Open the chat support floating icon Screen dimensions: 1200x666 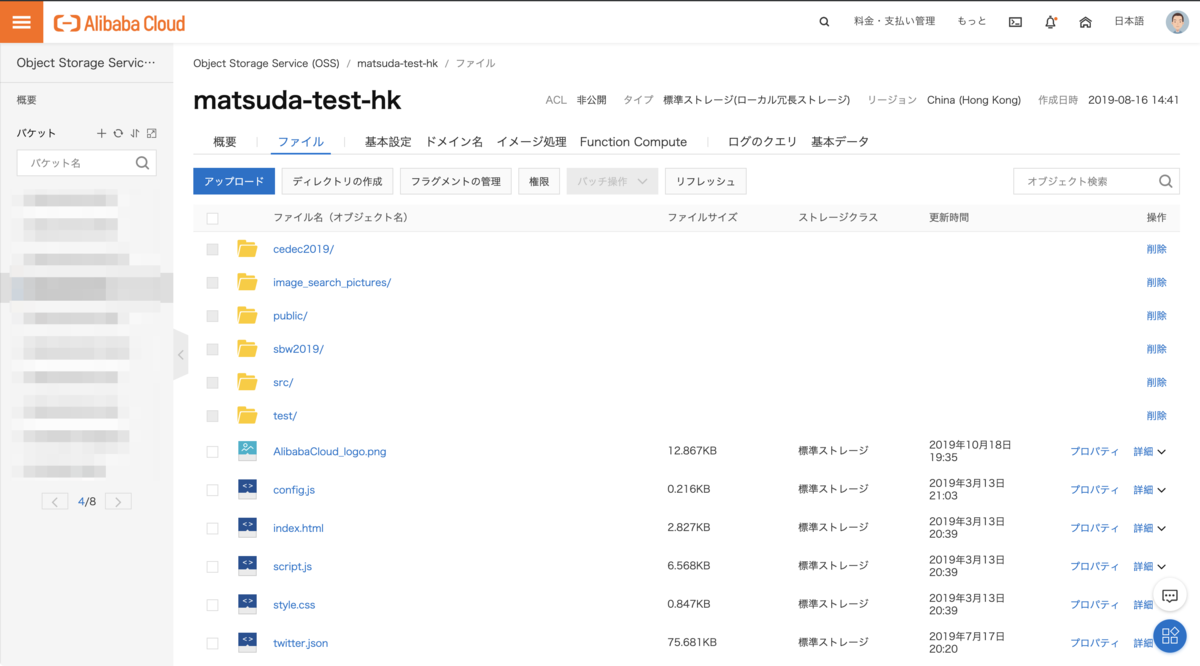pos(1170,596)
